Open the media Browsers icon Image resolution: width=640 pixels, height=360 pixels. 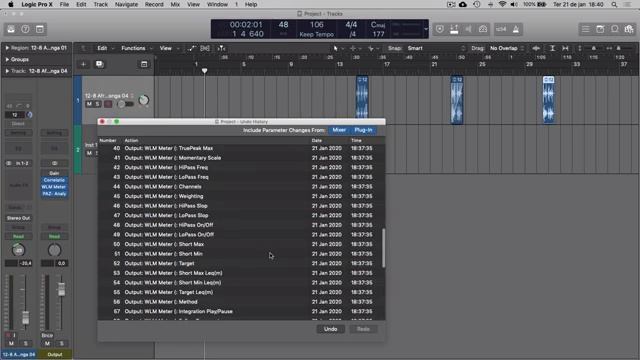629,29
